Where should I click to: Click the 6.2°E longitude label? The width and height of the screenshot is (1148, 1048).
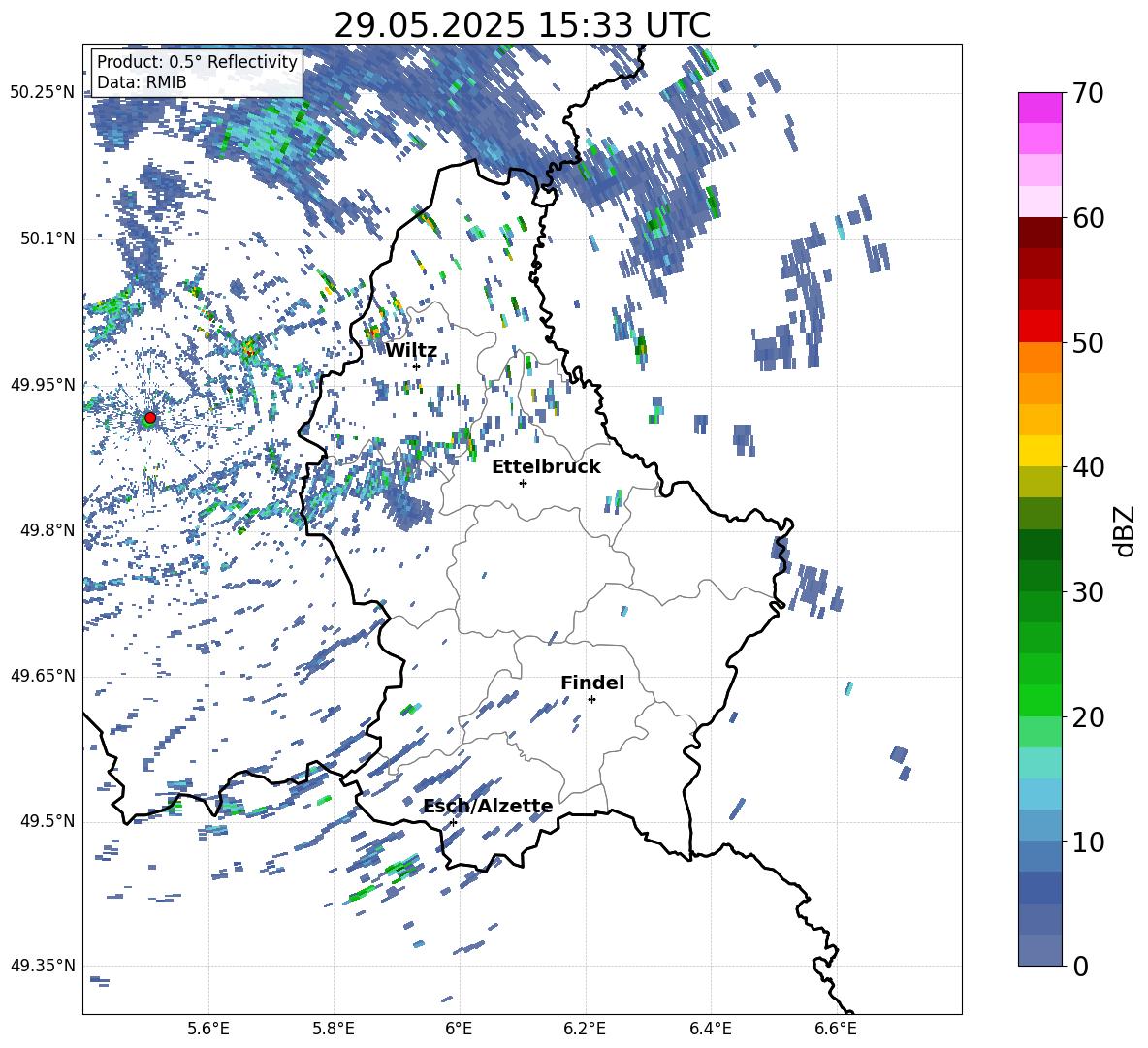[585, 1029]
